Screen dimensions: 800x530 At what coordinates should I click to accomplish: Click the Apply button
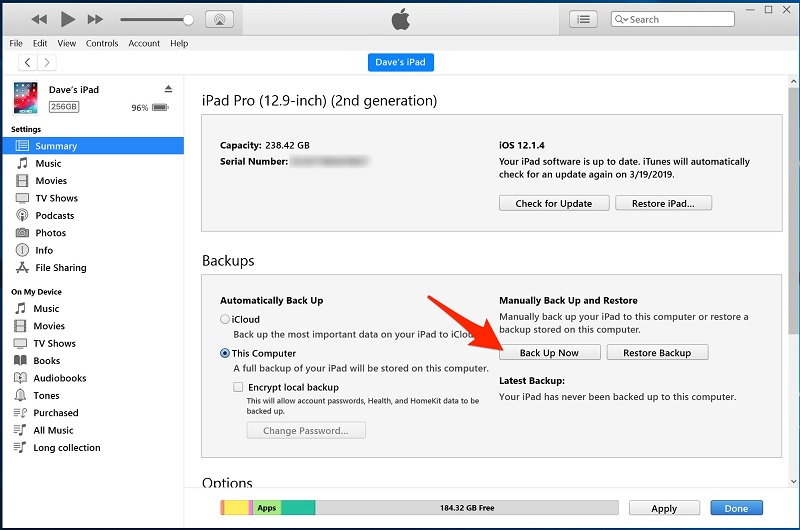coord(664,508)
